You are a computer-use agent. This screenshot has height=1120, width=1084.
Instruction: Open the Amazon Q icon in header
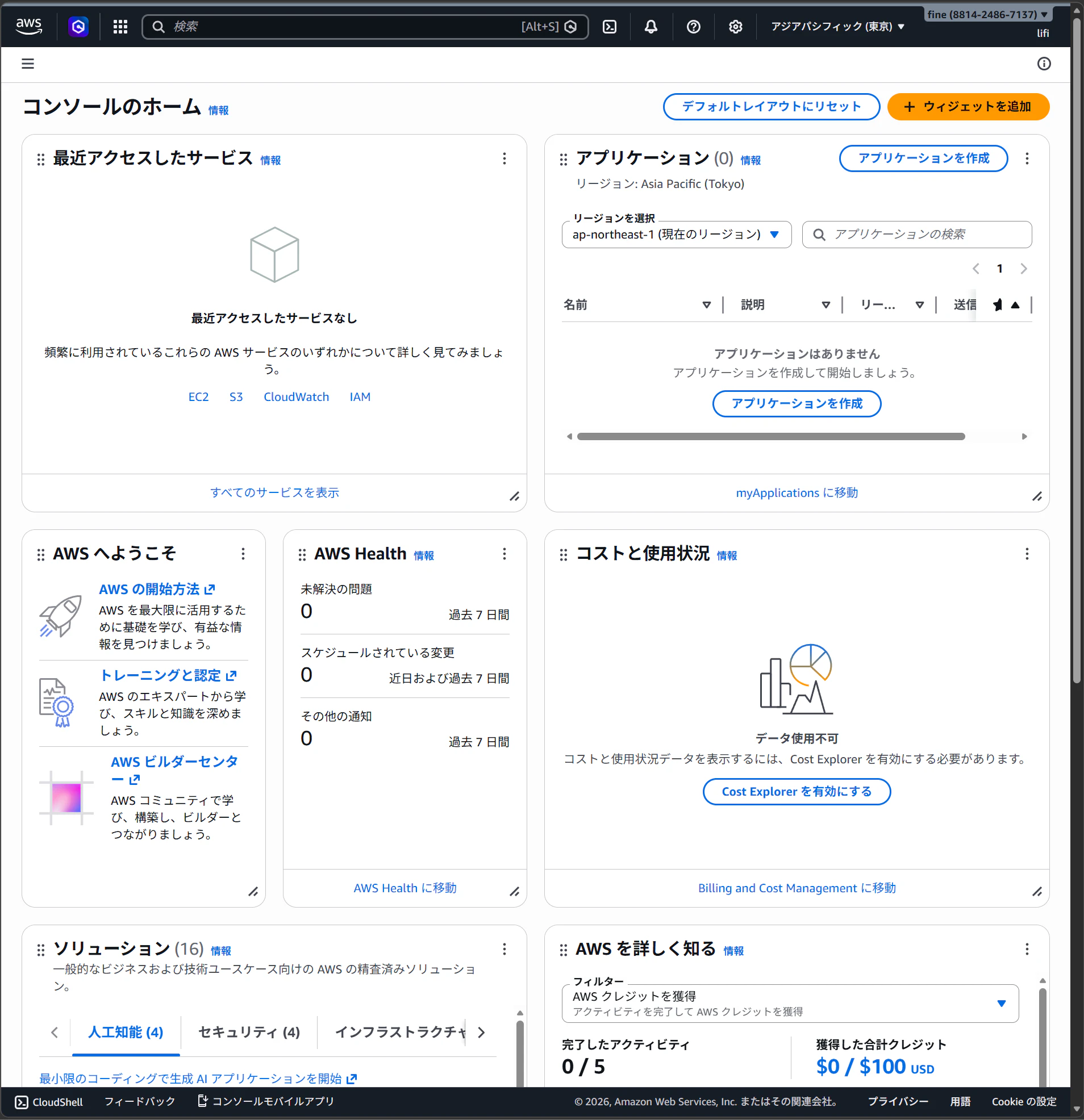point(78,26)
